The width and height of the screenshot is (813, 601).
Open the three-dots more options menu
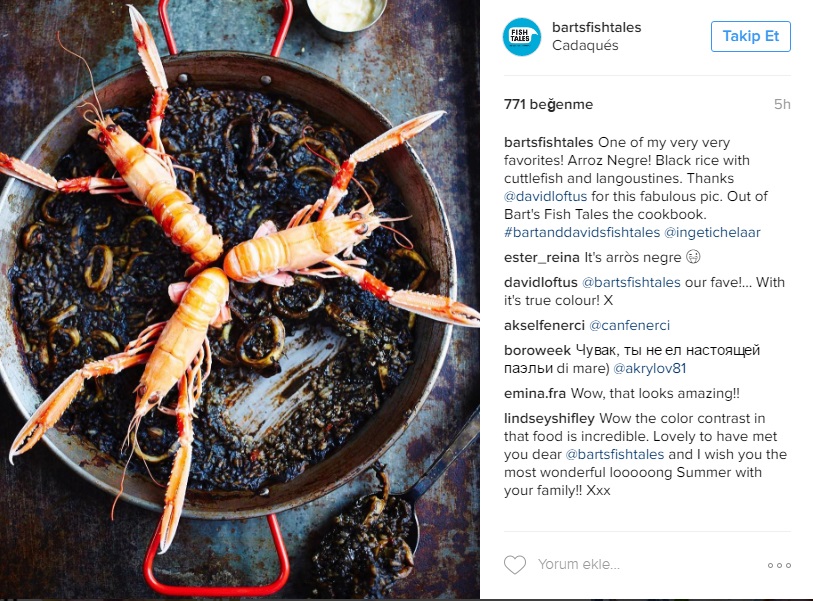pyautogui.click(x=779, y=565)
